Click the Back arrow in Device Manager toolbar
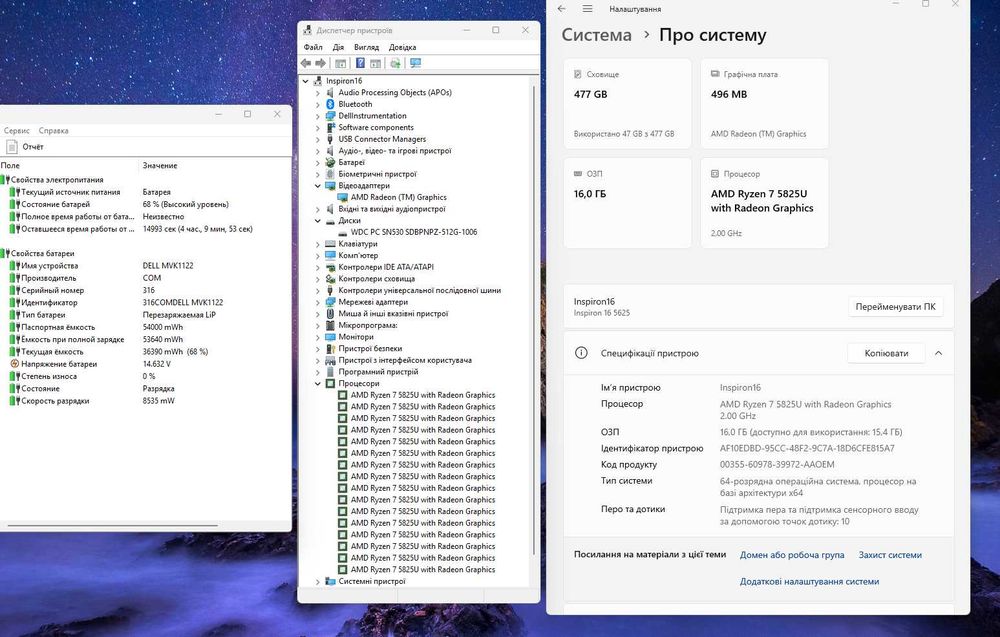Image resolution: width=1000 pixels, height=637 pixels. pos(306,63)
